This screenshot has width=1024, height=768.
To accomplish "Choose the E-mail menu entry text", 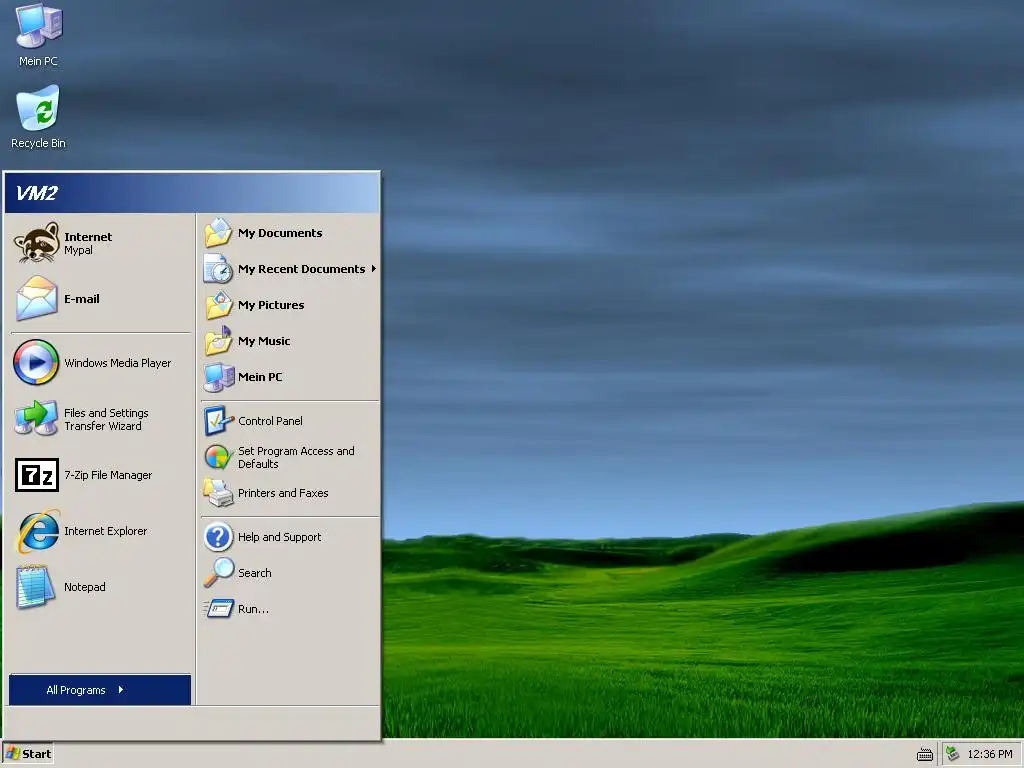I will [x=82, y=298].
